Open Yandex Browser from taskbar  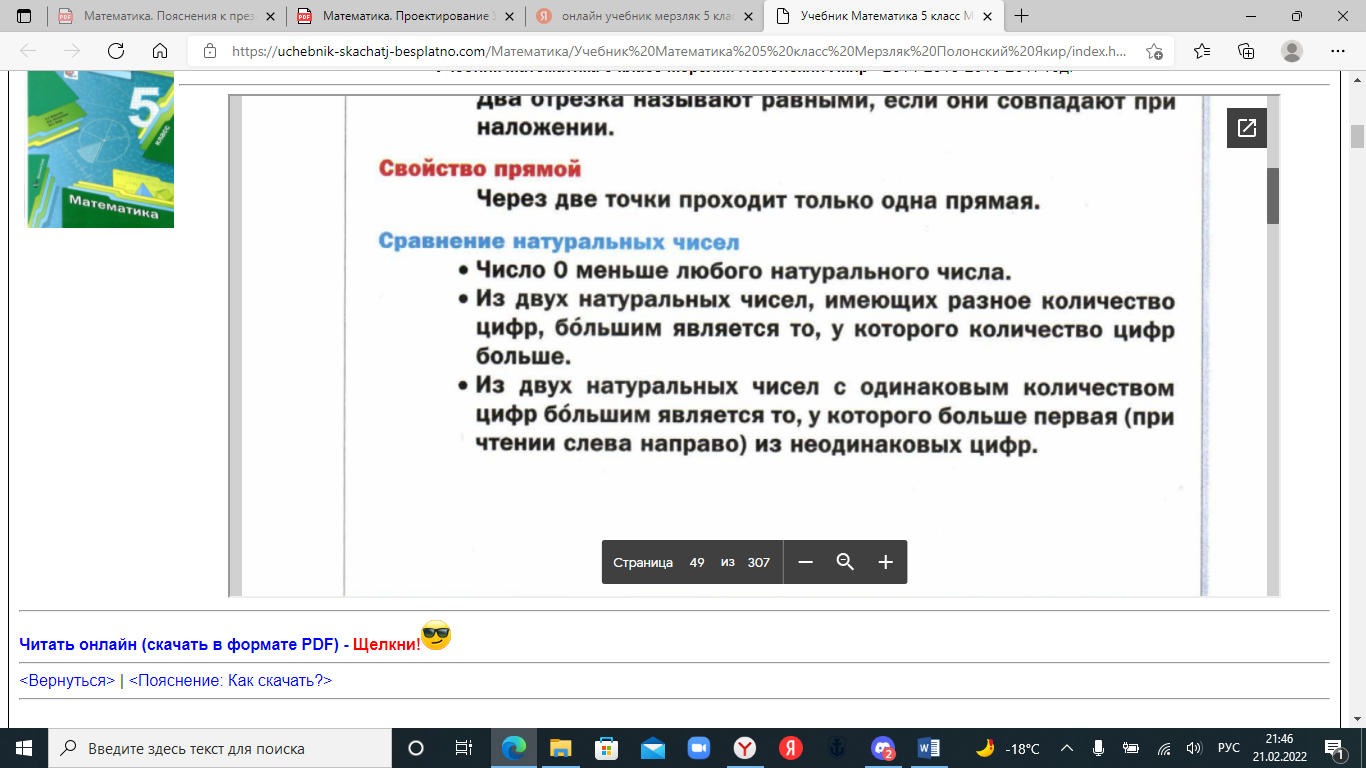[745, 748]
